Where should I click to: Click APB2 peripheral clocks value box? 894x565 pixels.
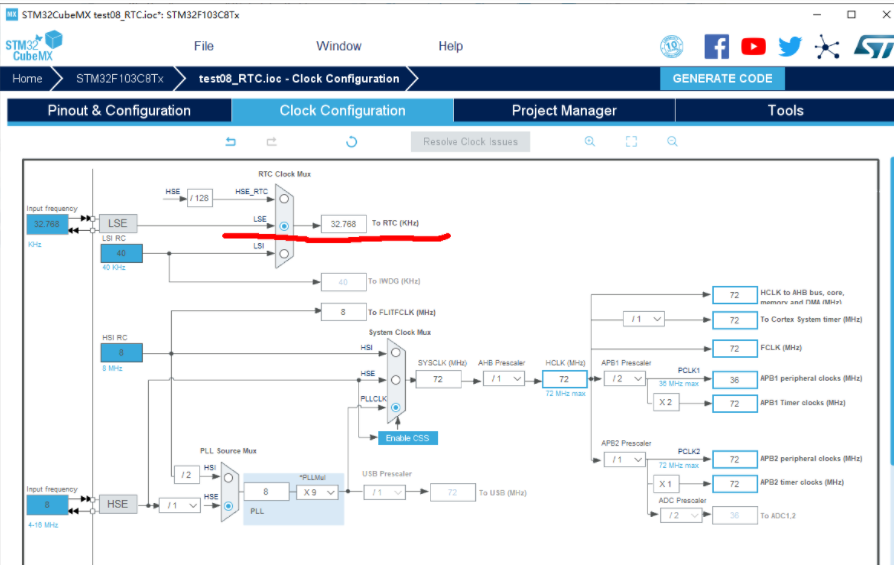[x=735, y=460]
